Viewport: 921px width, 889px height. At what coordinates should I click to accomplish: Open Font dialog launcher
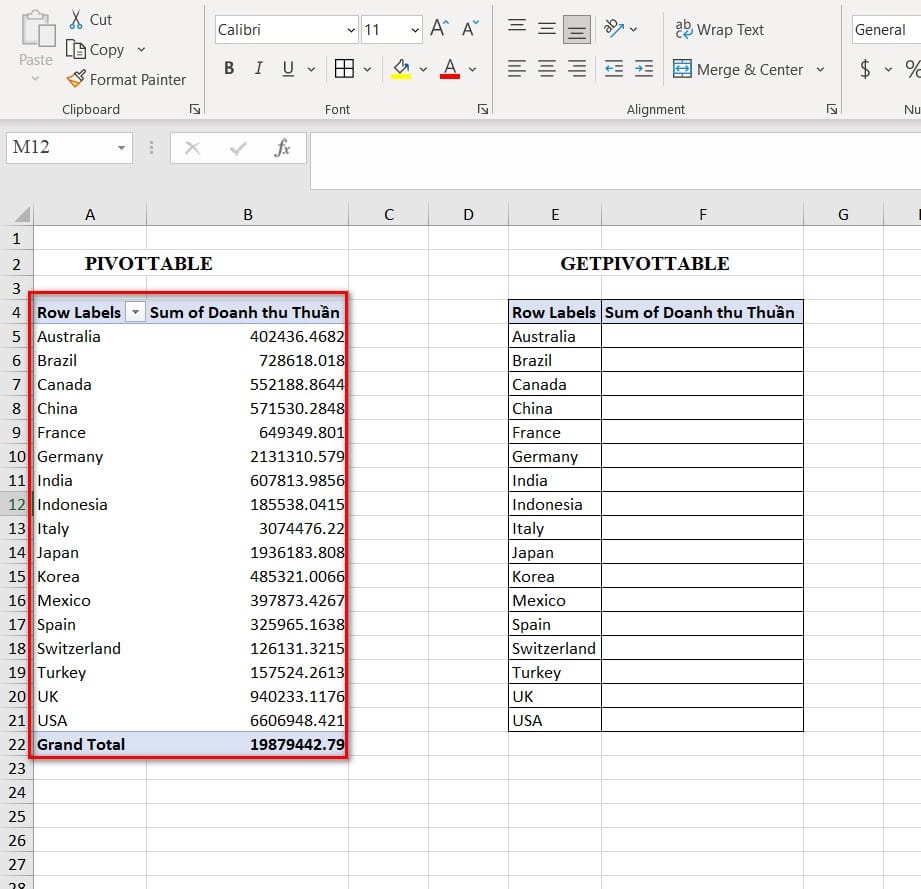[483, 109]
